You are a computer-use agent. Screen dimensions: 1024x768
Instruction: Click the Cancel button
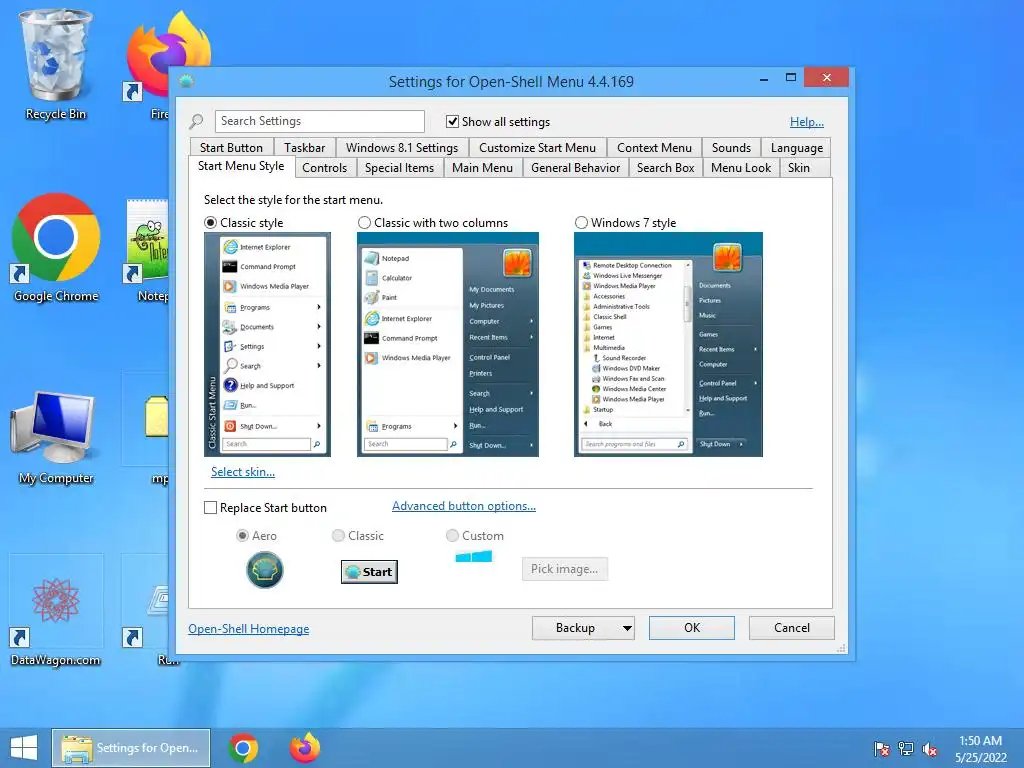point(792,628)
